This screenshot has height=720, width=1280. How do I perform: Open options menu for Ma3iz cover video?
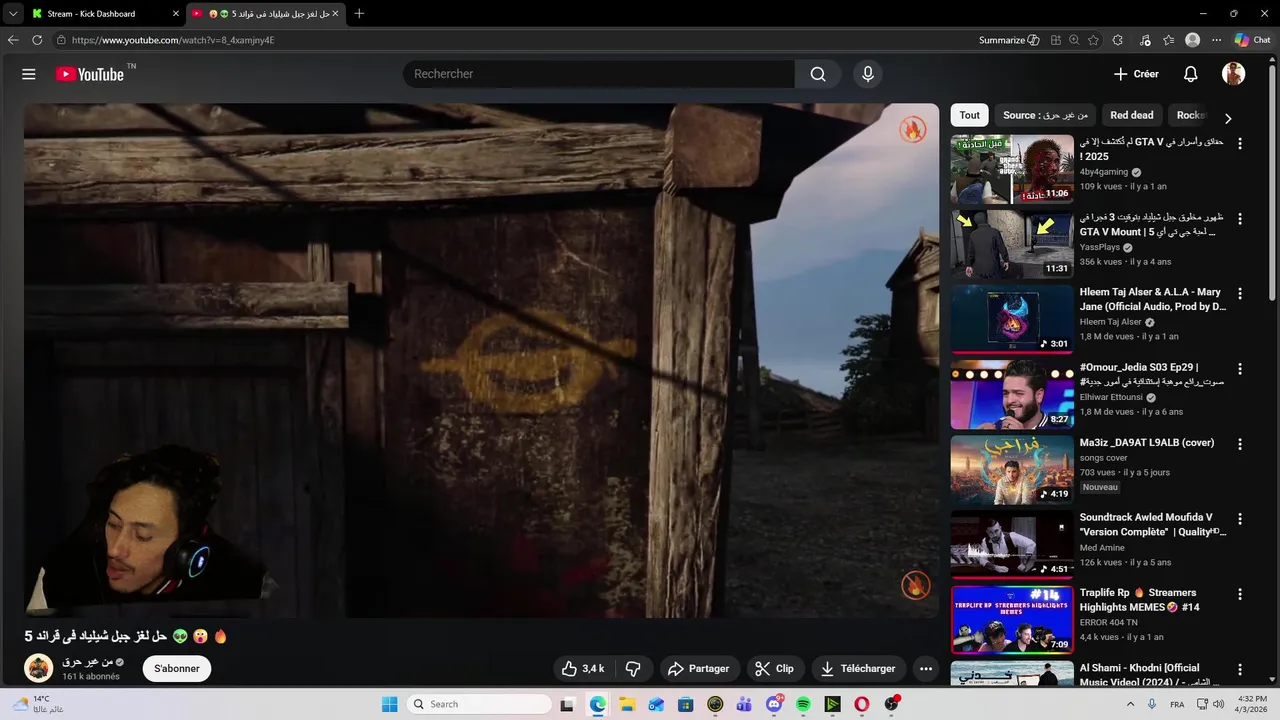(x=1240, y=444)
